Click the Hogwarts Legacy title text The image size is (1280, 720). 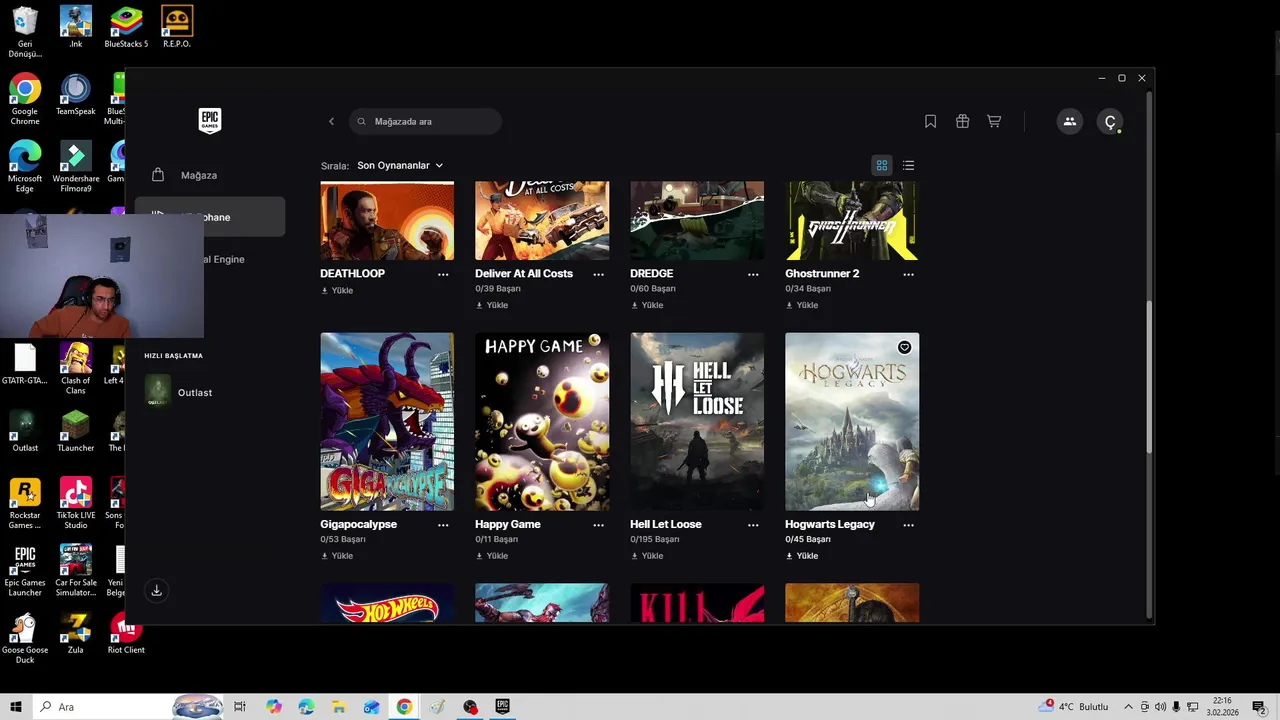pos(830,524)
